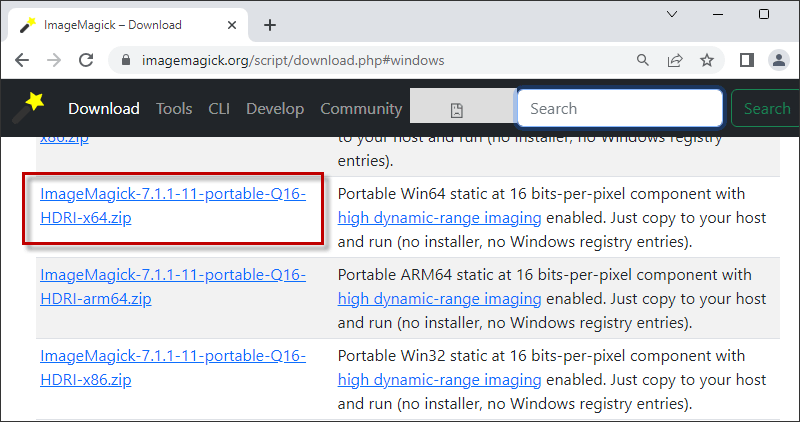This screenshot has height=422, width=800.
Task: Click the padlock site info icon
Action: tap(127, 60)
